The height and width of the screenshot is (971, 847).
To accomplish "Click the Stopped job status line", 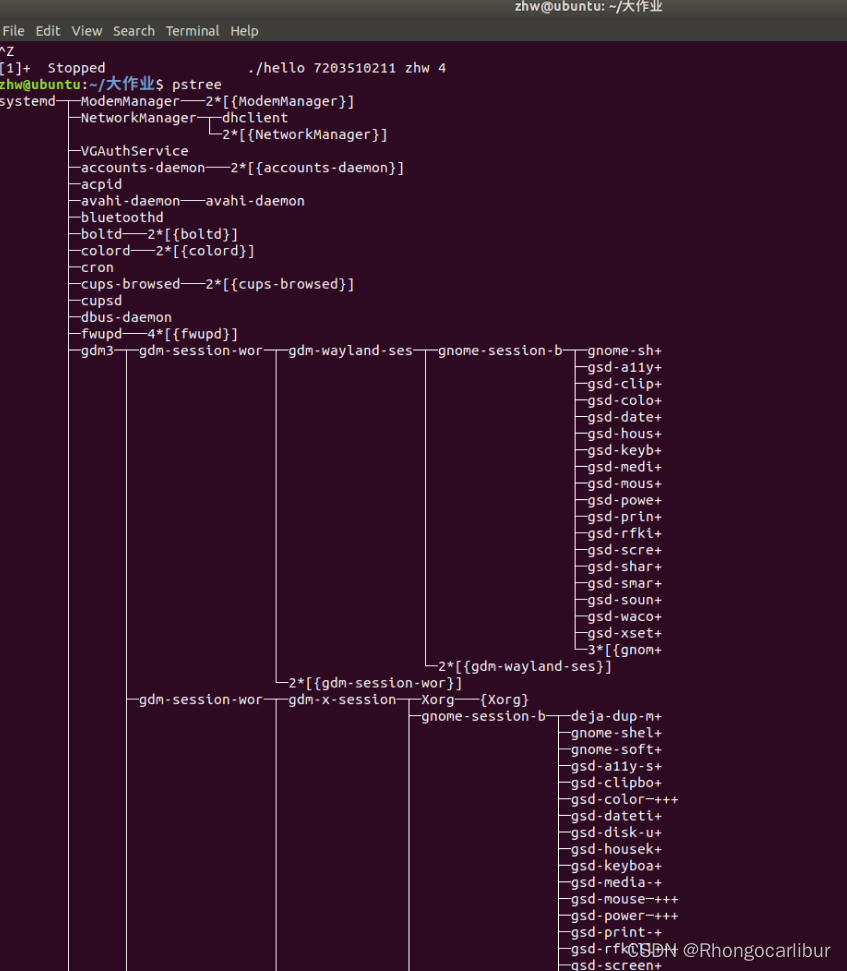I will [223, 68].
